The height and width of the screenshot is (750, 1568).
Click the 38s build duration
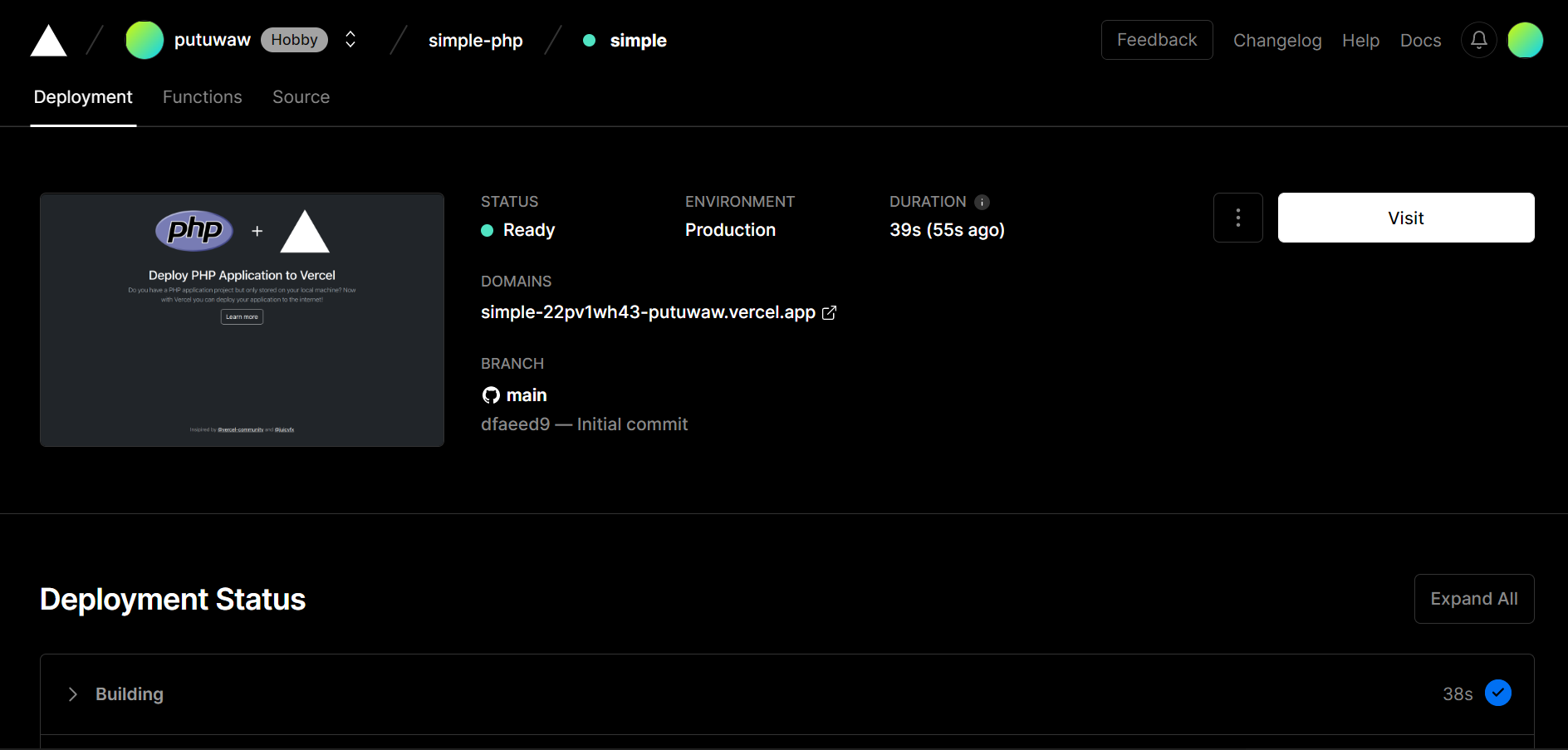(x=1458, y=694)
